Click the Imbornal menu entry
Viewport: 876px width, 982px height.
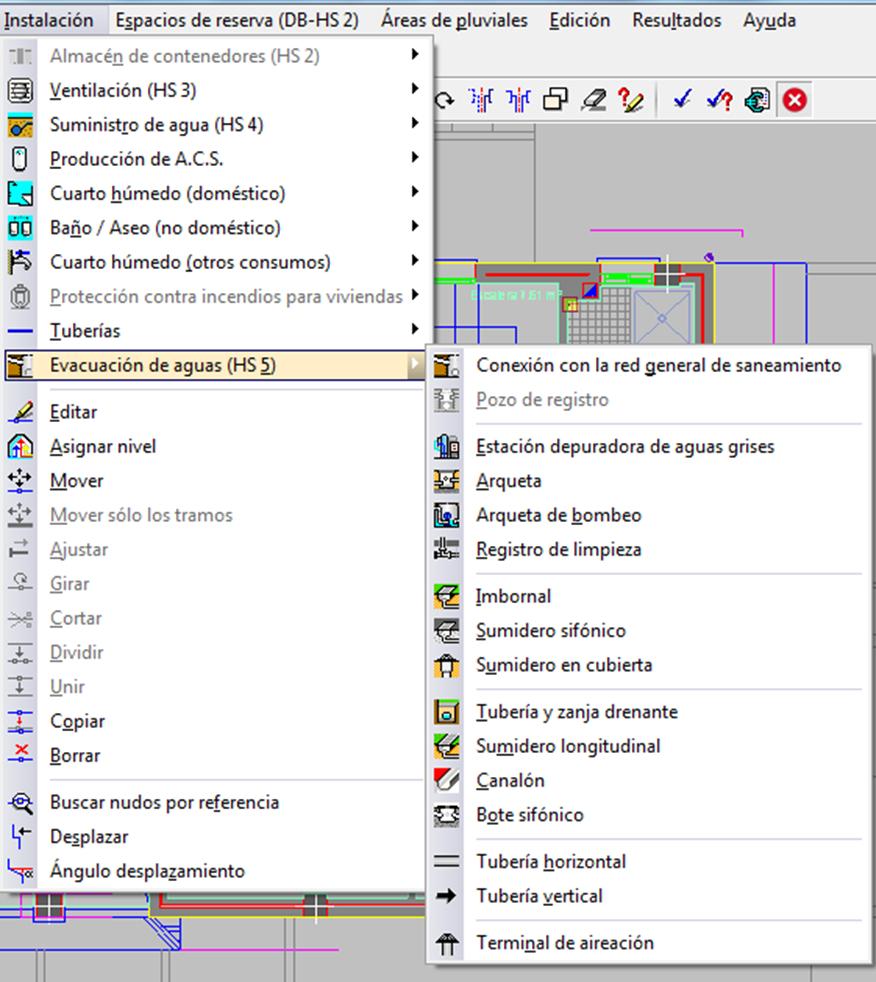(513, 596)
